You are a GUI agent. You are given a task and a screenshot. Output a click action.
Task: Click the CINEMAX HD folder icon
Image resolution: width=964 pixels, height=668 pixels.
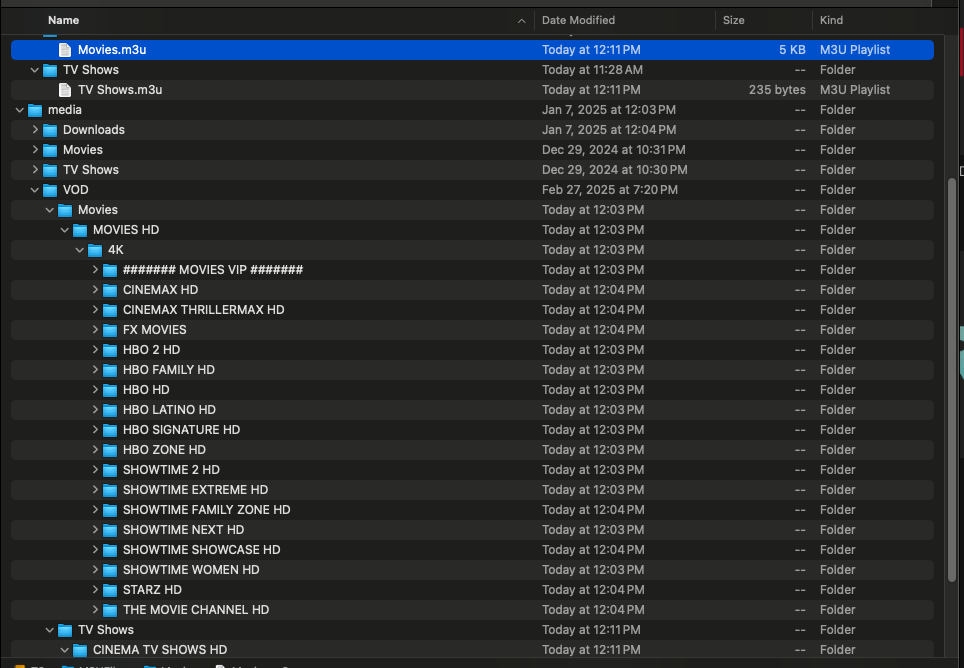coord(110,290)
